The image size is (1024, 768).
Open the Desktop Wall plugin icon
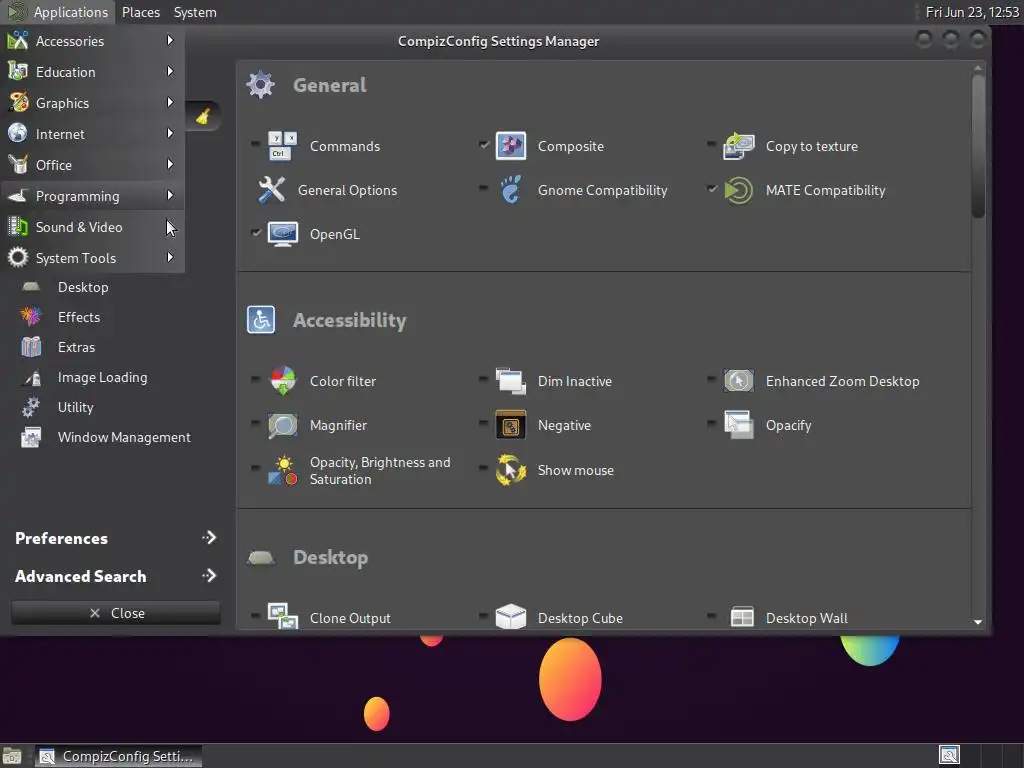coord(742,617)
